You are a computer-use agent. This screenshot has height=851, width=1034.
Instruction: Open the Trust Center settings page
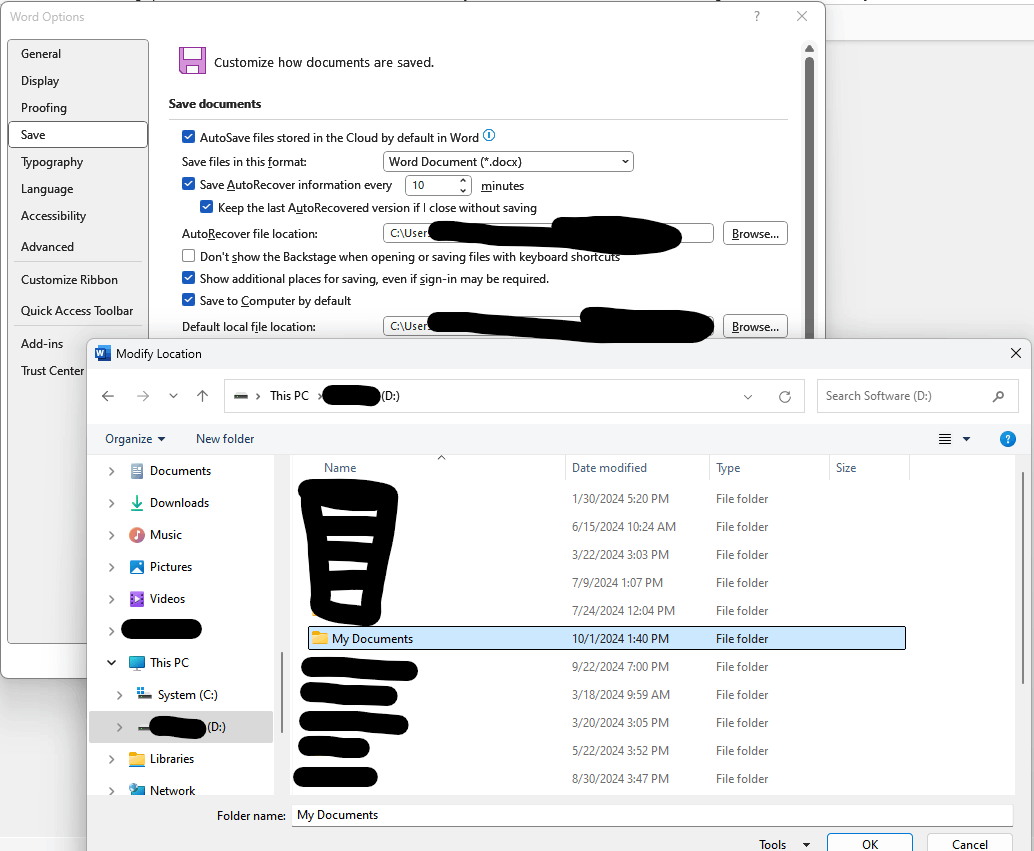point(51,370)
